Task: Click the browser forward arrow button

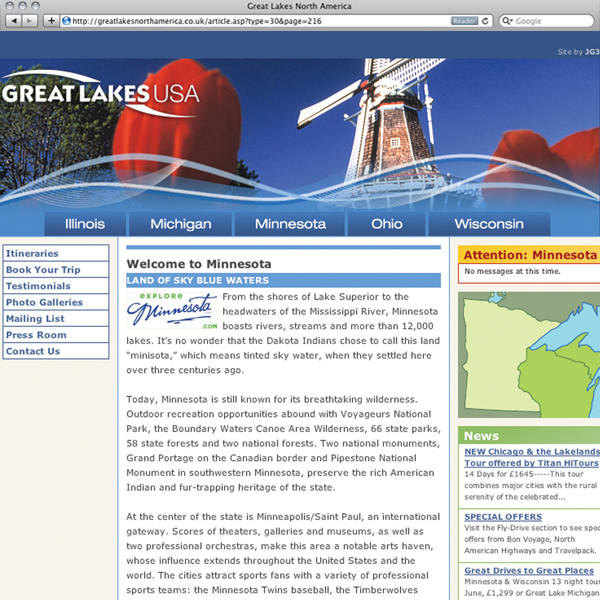Action: (x=29, y=21)
